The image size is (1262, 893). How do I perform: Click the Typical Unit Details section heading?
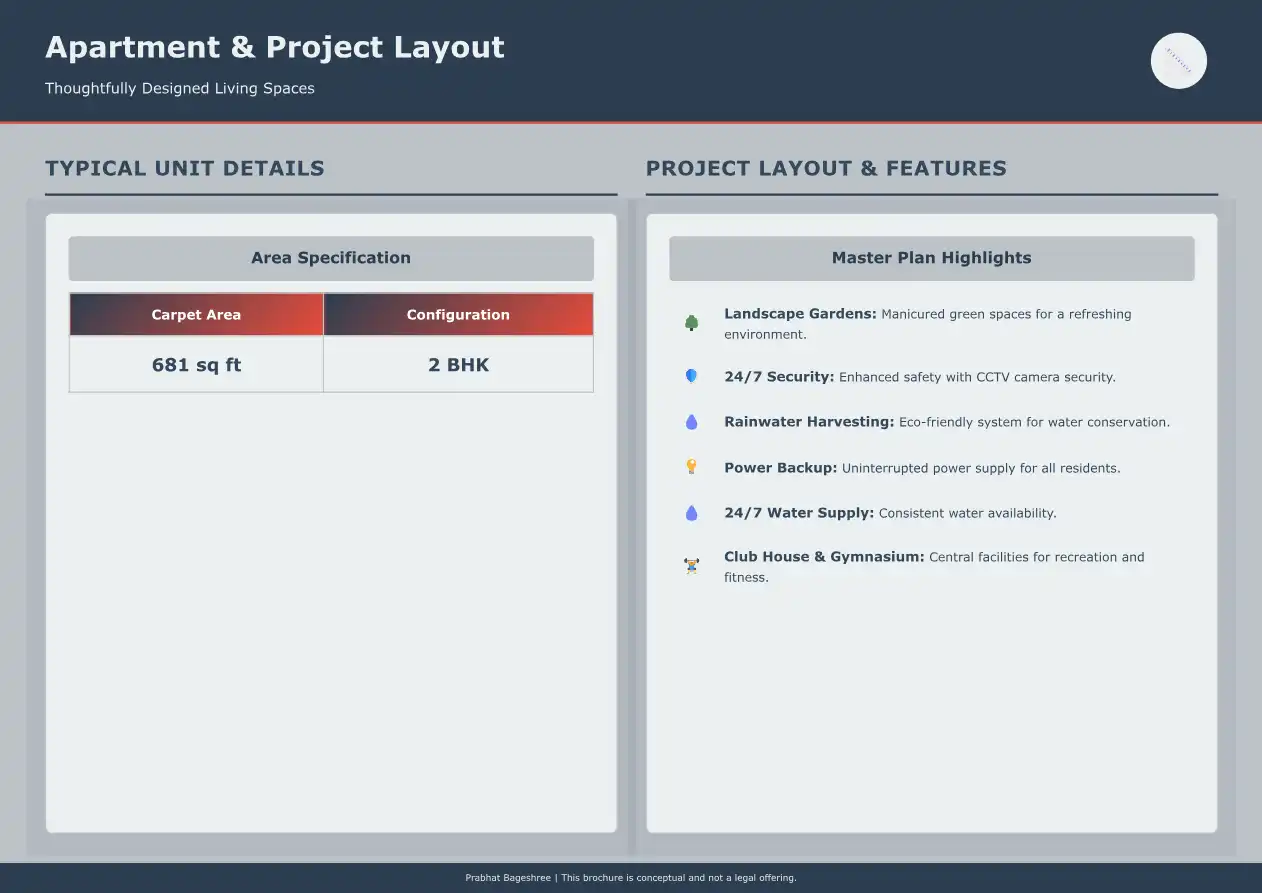185,168
